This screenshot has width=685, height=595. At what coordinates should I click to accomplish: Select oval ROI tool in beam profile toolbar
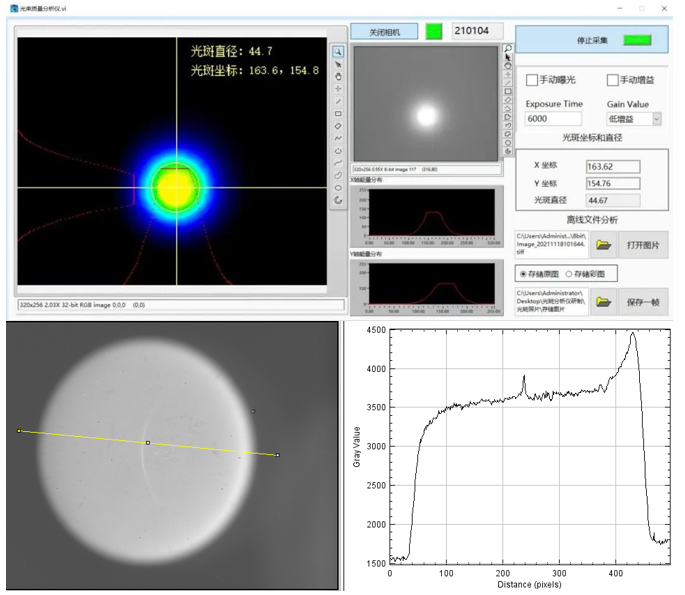[338, 188]
